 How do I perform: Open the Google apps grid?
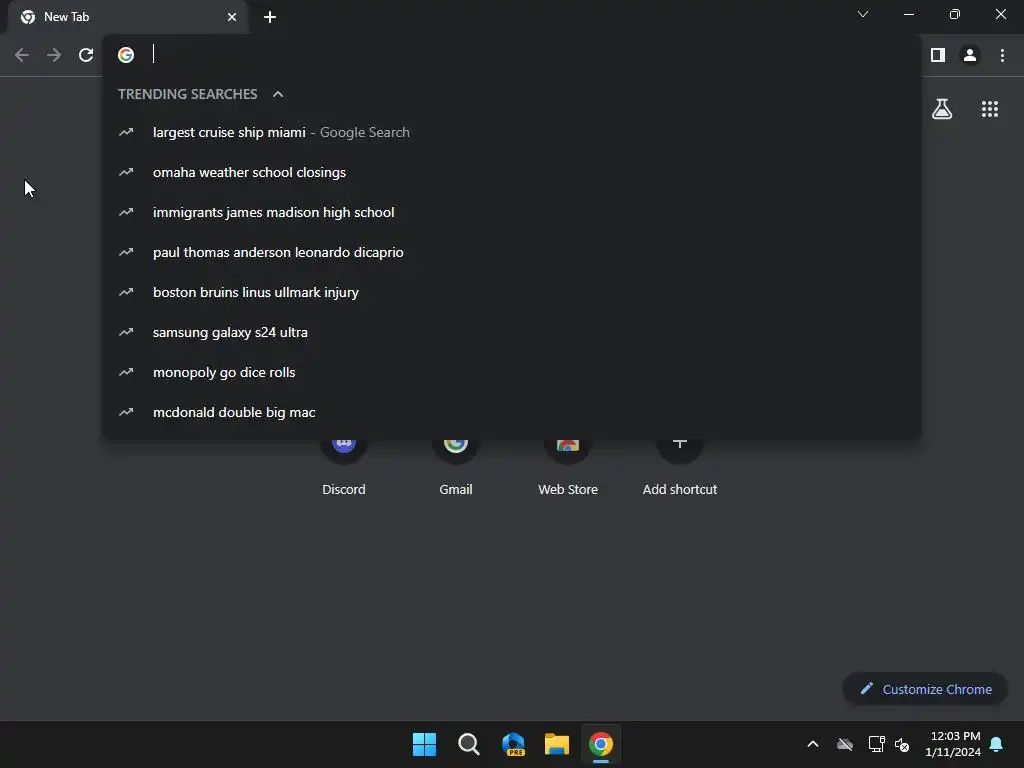(x=989, y=109)
